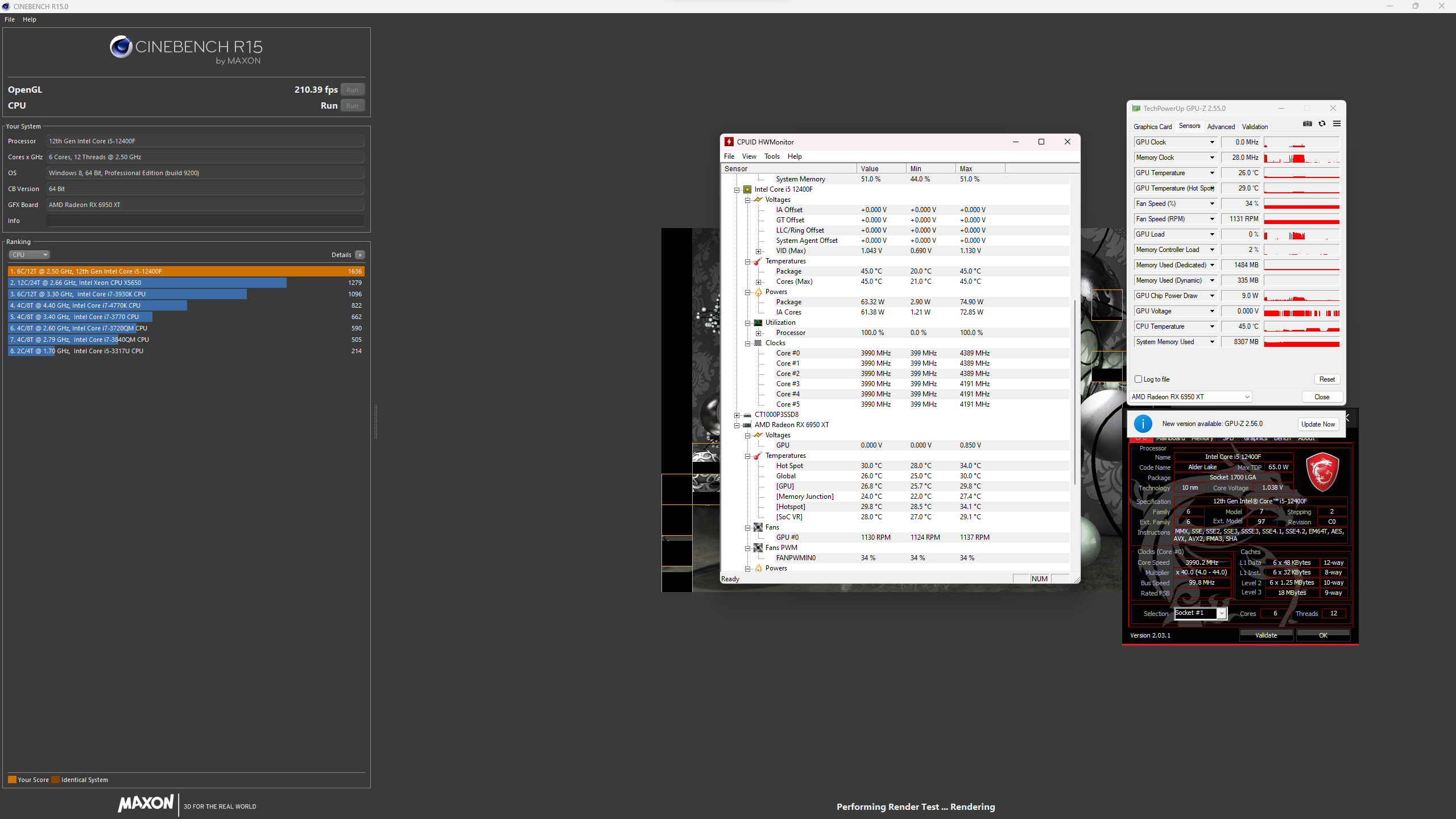Click the HWMonitor vertical scrollbar
This screenshot has width=1456, height=819.
click(x=1074, y=392)
